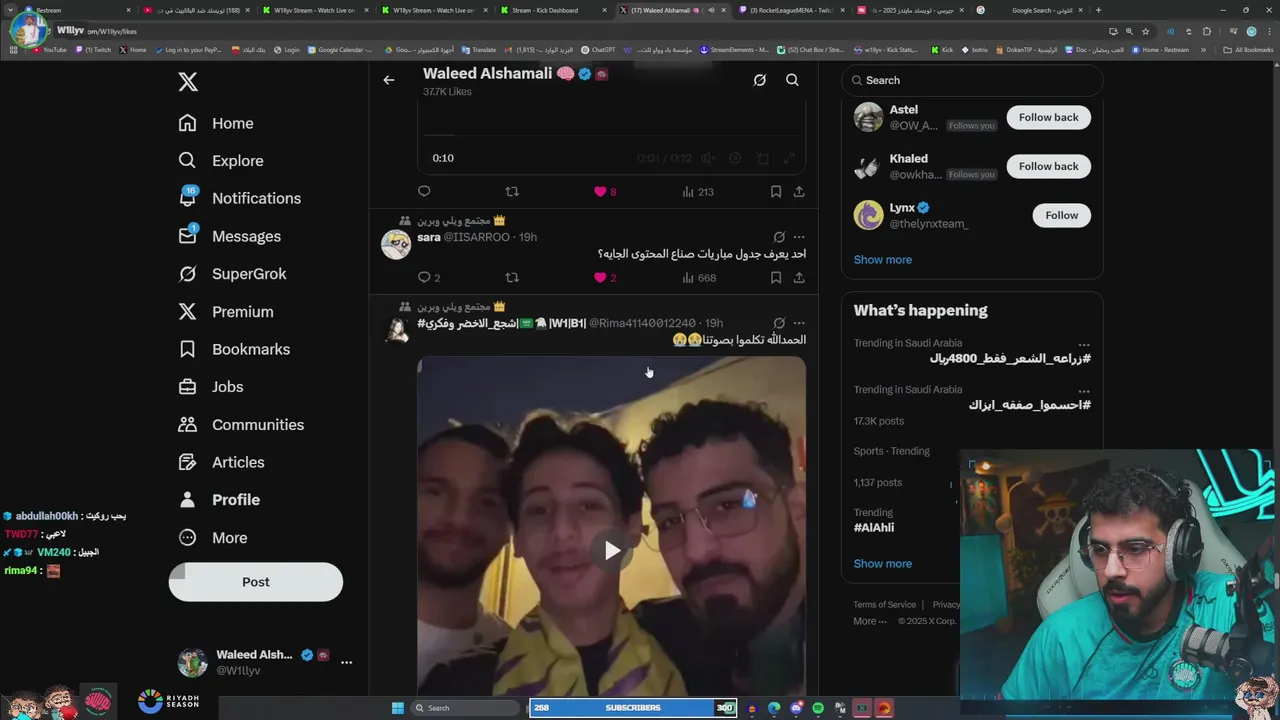Open the Grok icon on sara's post
This screenshot has height=720, width=1280.
[x=779, y=237]
